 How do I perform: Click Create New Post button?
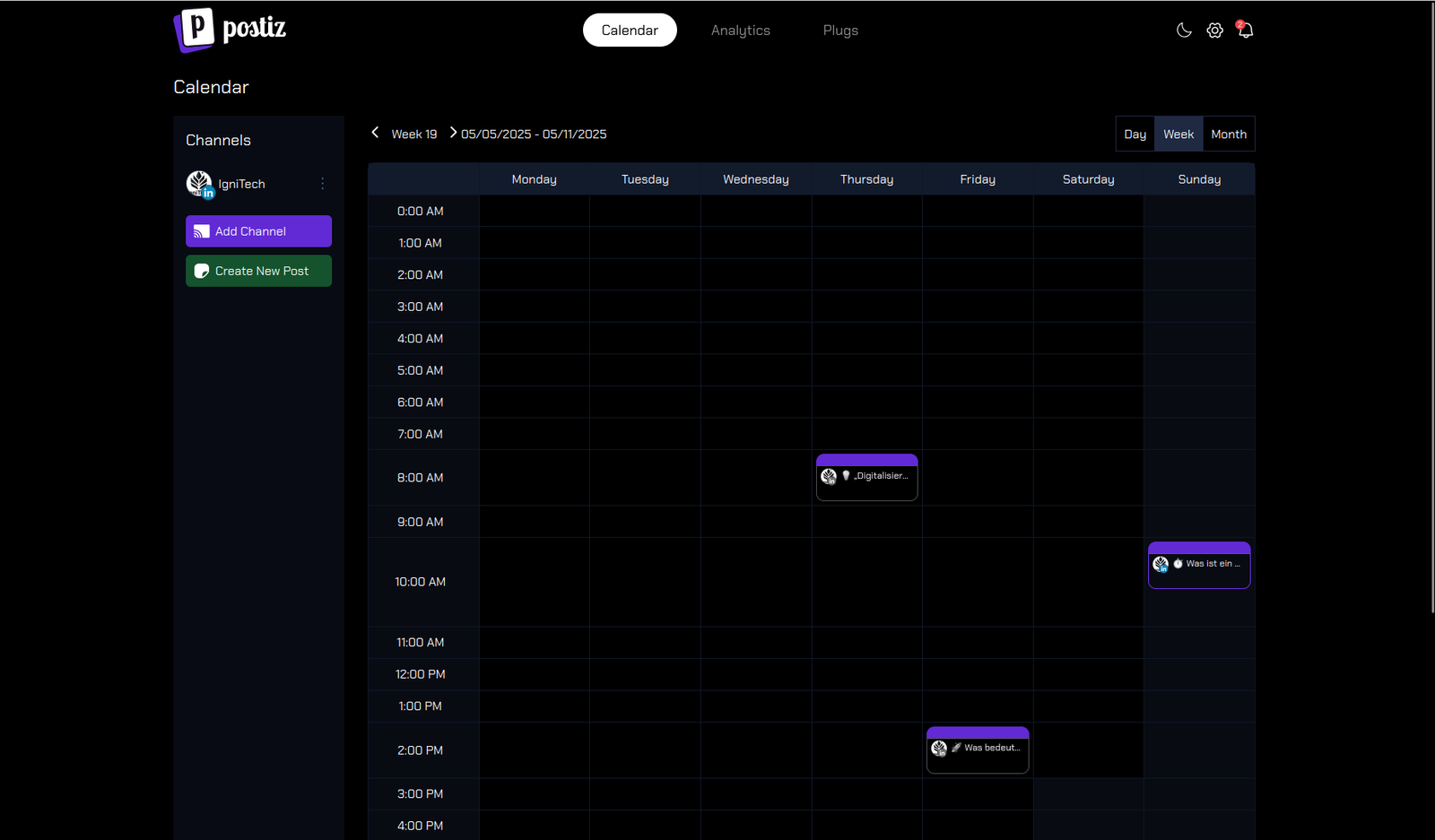258,271
